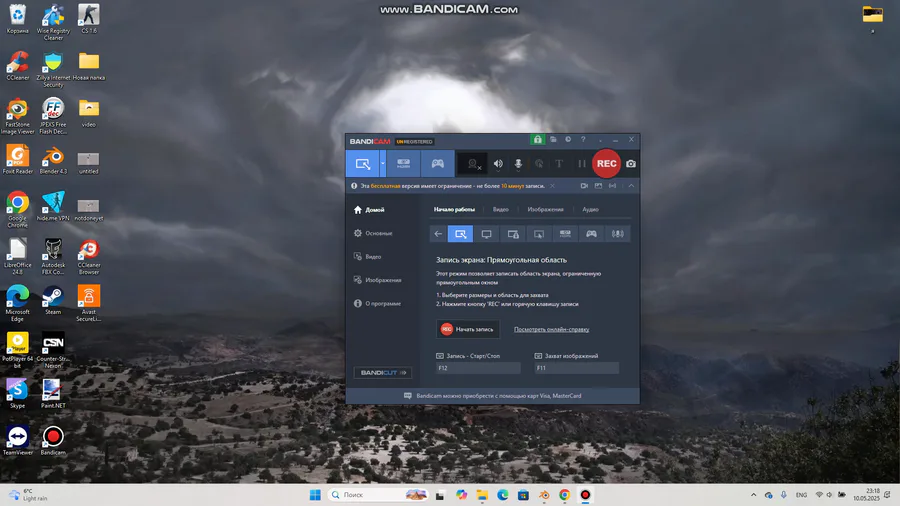Open the Light rain weather widget

tap(28, 495)
